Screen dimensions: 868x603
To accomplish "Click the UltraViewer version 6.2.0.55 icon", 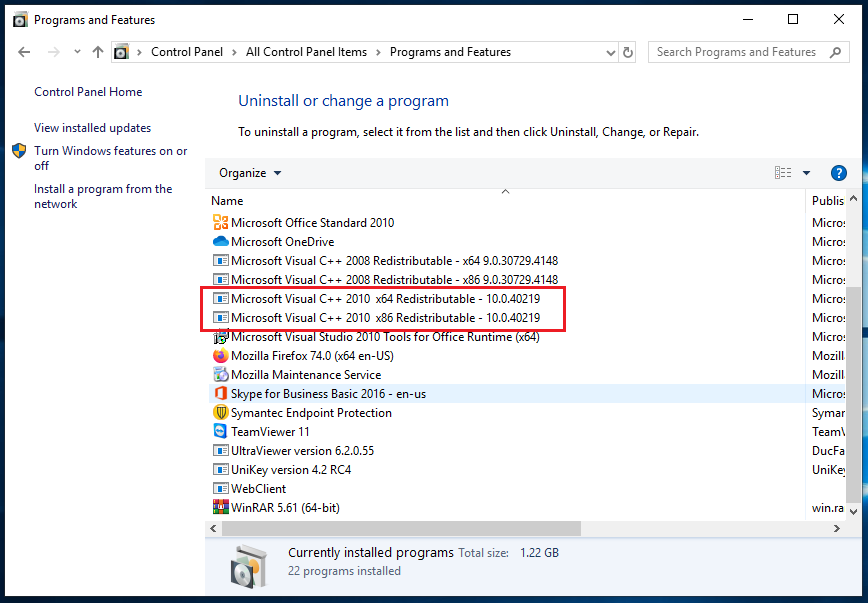I will (x=220, y=450).
